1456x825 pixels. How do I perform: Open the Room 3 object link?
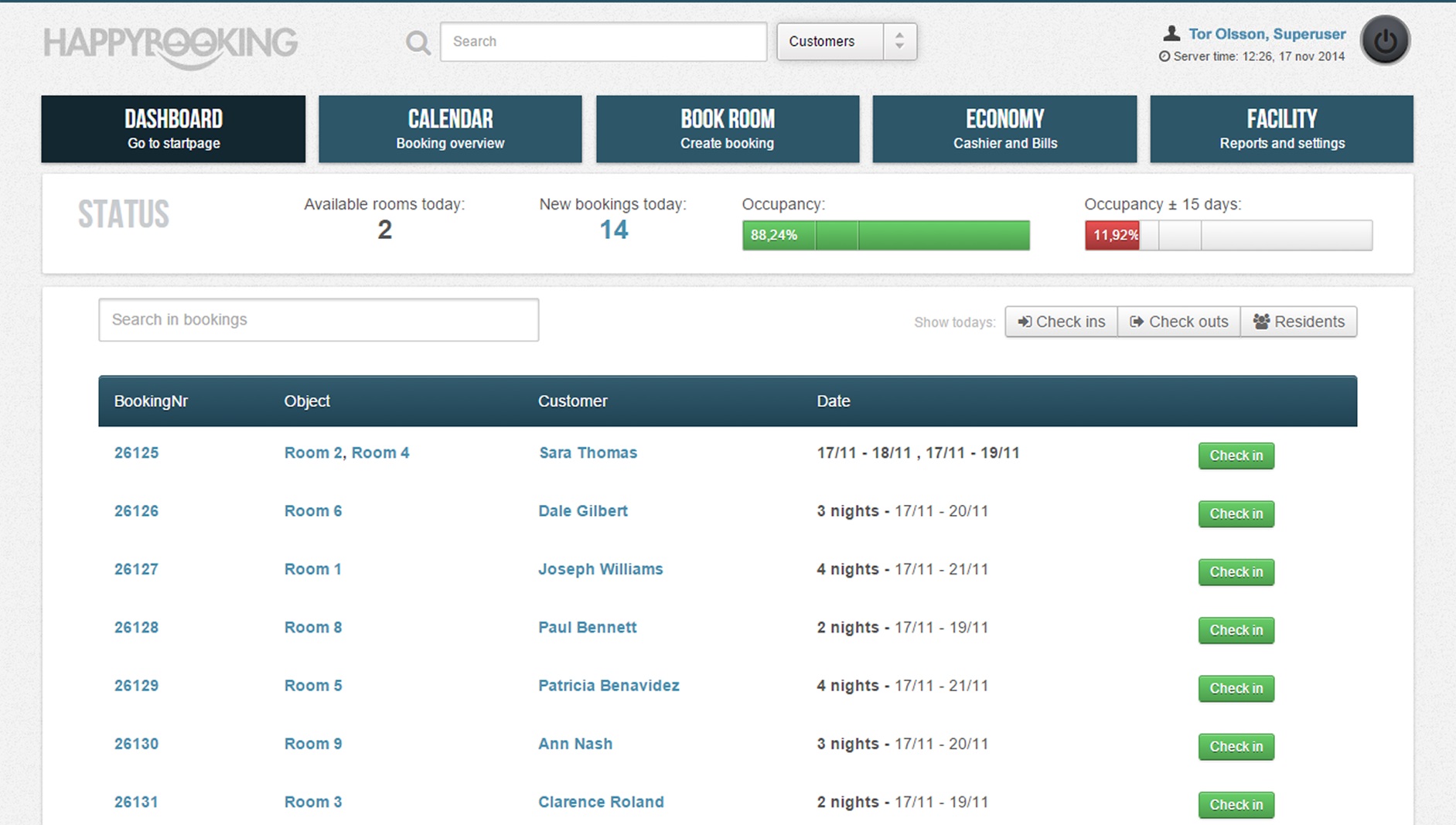click(313, 802)
